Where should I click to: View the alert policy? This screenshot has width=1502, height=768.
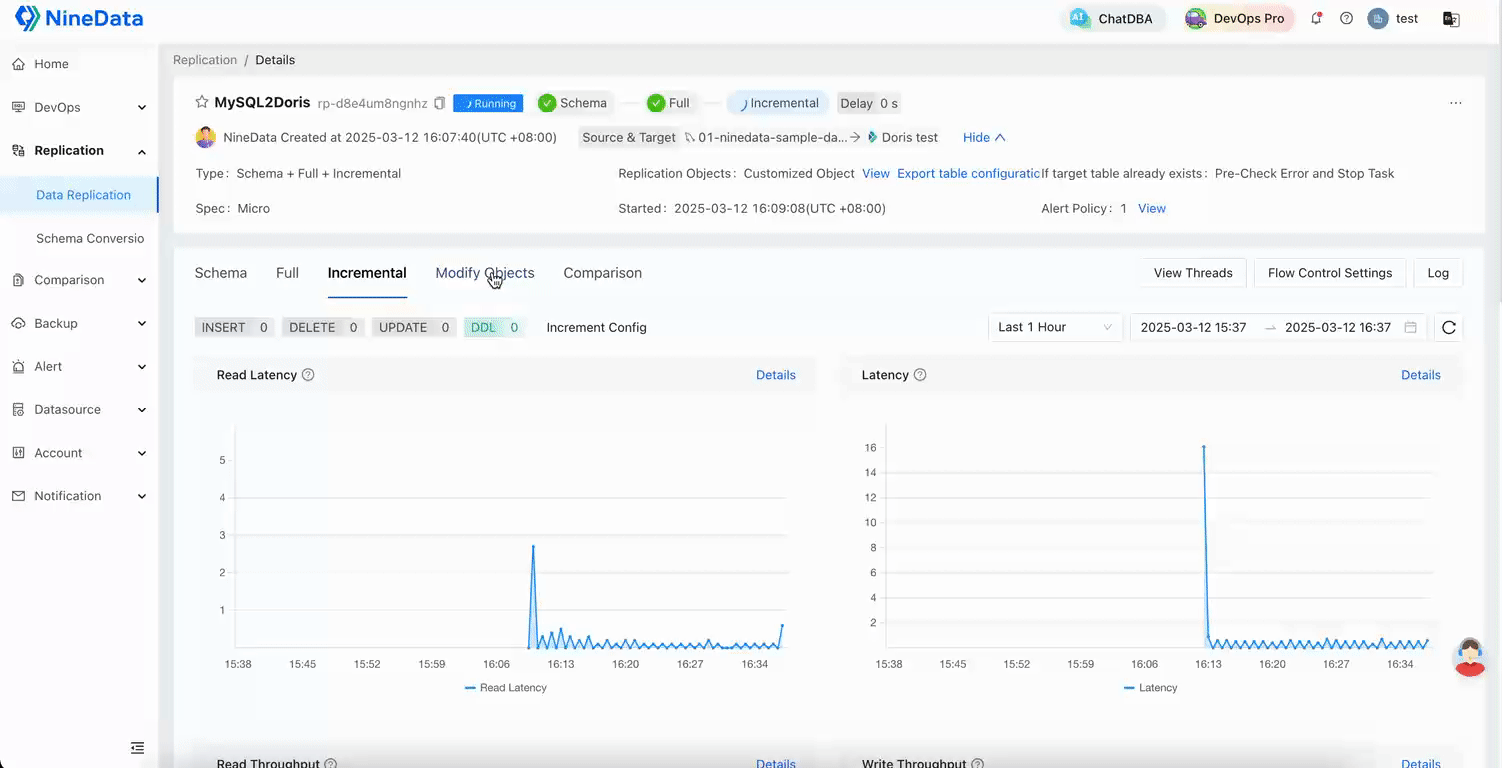tap(1152, 208)
